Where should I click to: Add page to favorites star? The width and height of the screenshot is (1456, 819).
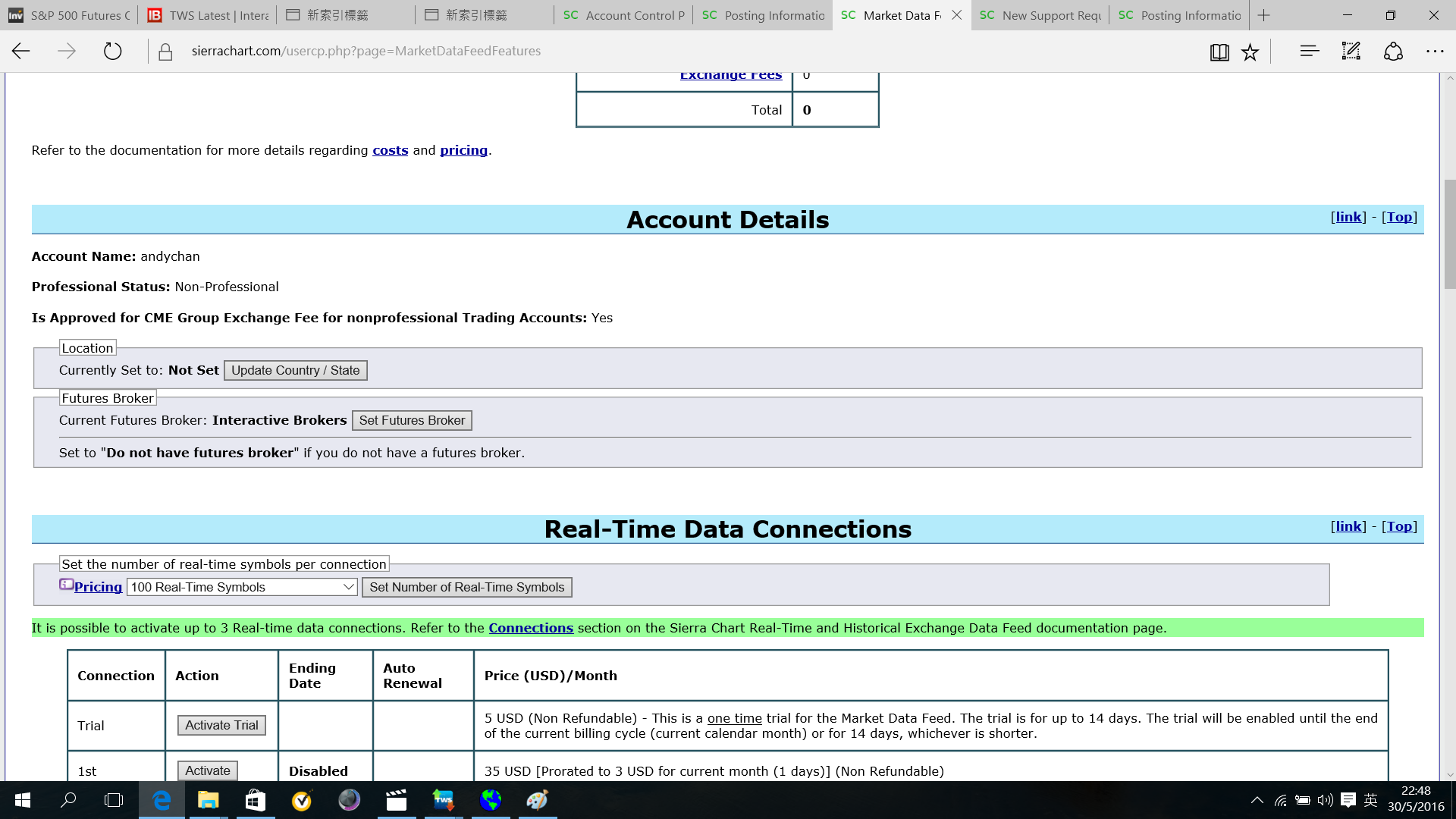(1250, 52)
